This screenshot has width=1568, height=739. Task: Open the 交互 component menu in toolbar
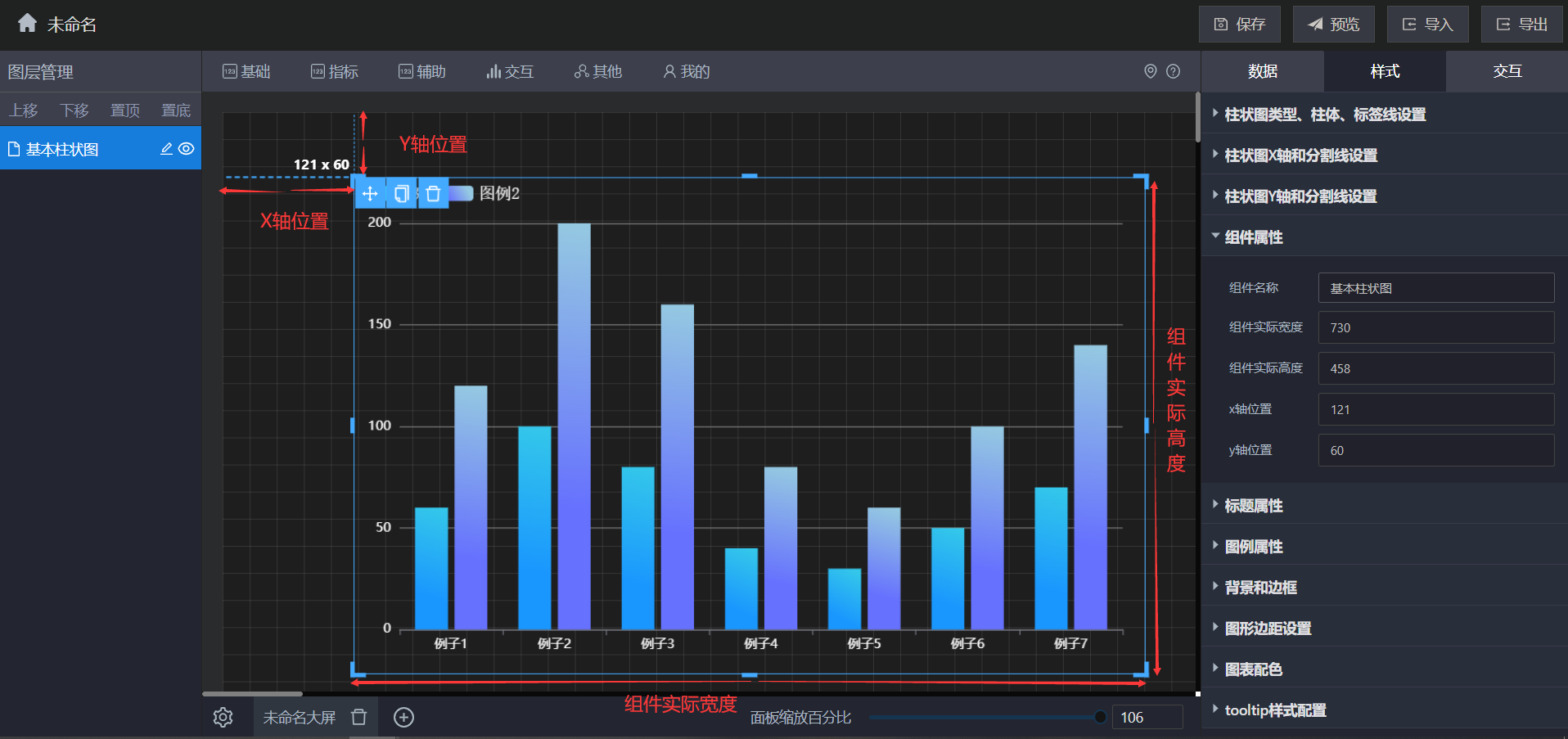click(510, 72)
